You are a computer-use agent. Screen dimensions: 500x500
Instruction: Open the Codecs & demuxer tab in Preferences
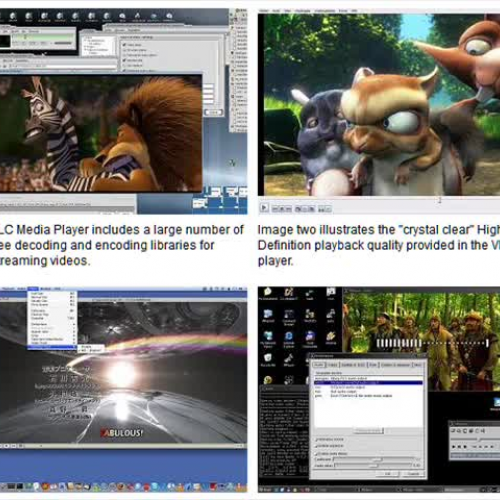pyautogui.click(x=396, y=365)
